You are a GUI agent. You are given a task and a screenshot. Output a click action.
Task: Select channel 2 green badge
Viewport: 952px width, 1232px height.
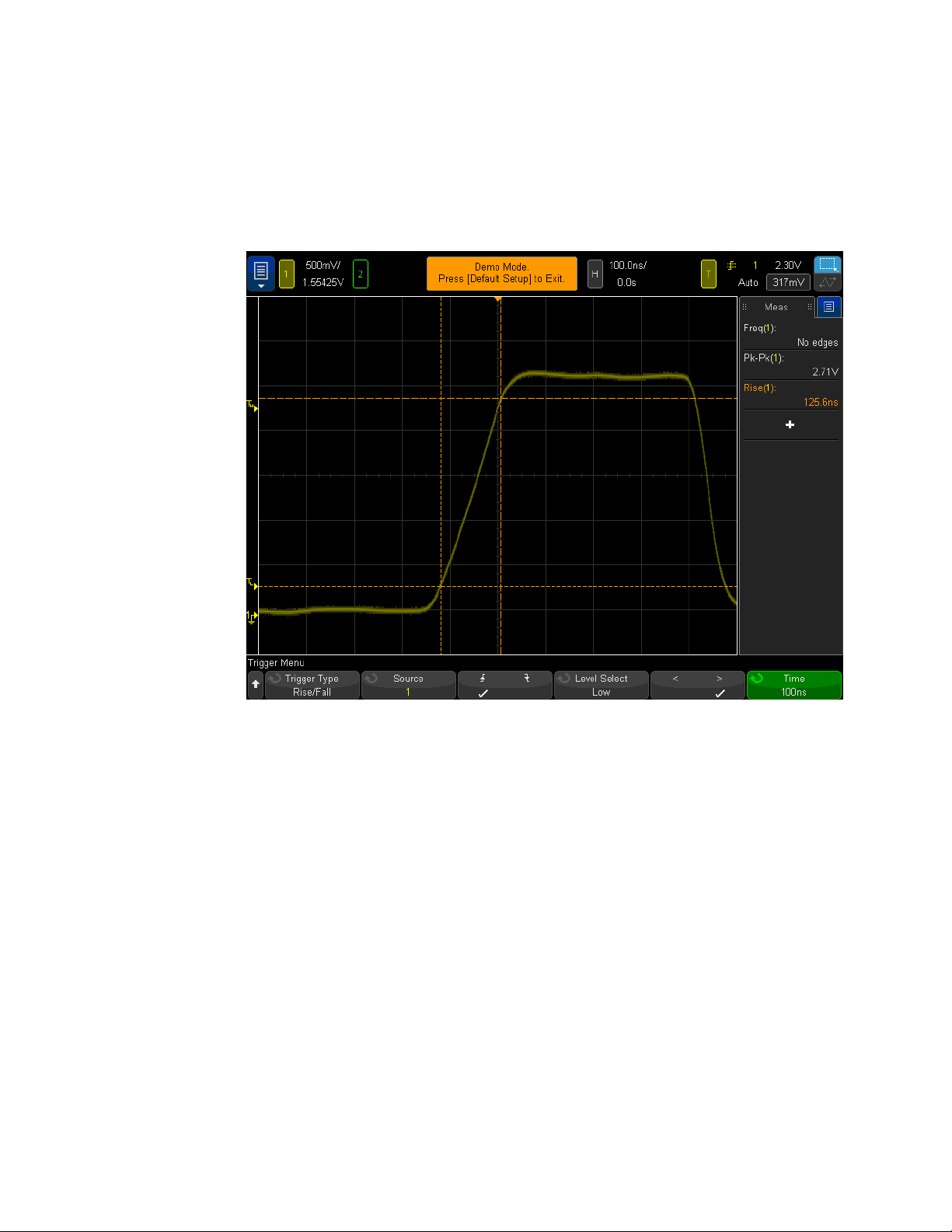click(x=360, y=274)
